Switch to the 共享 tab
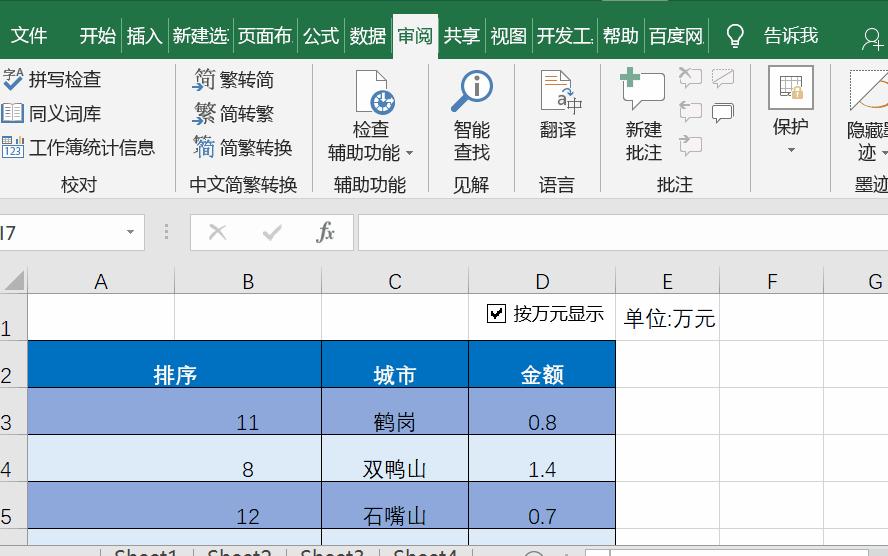The height and width of the screenshot is (556, 888). click(x=462, y=36)
